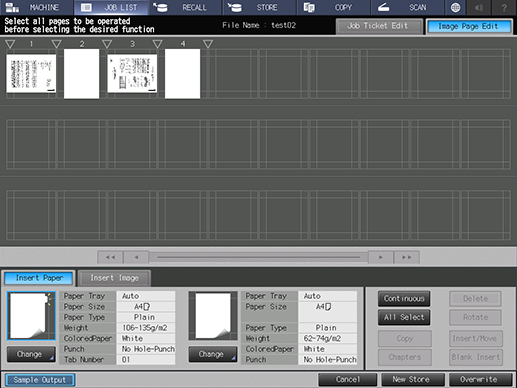Click the page navigation slider bar
The height and width of the screenshot is (388, 517).
[x=258, y=257]
